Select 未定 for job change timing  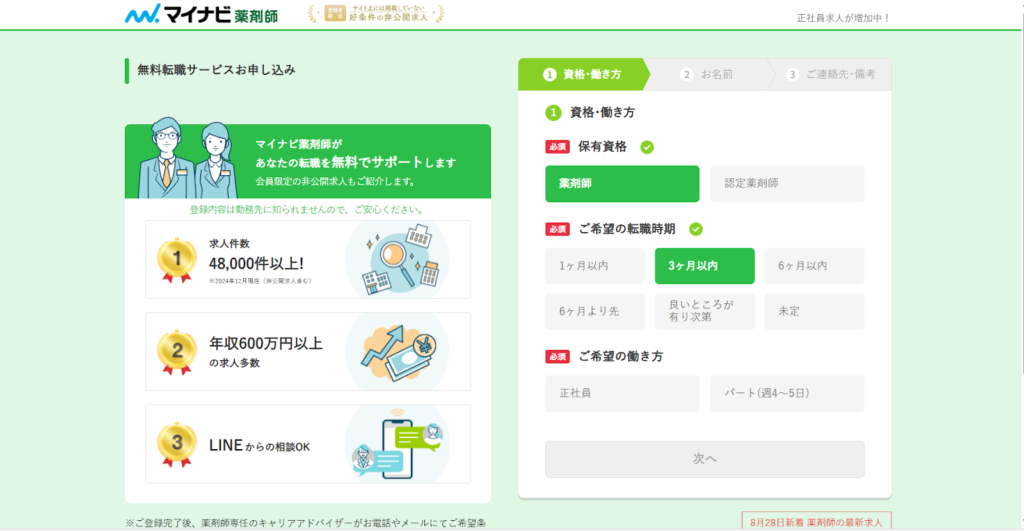(814, 311)
